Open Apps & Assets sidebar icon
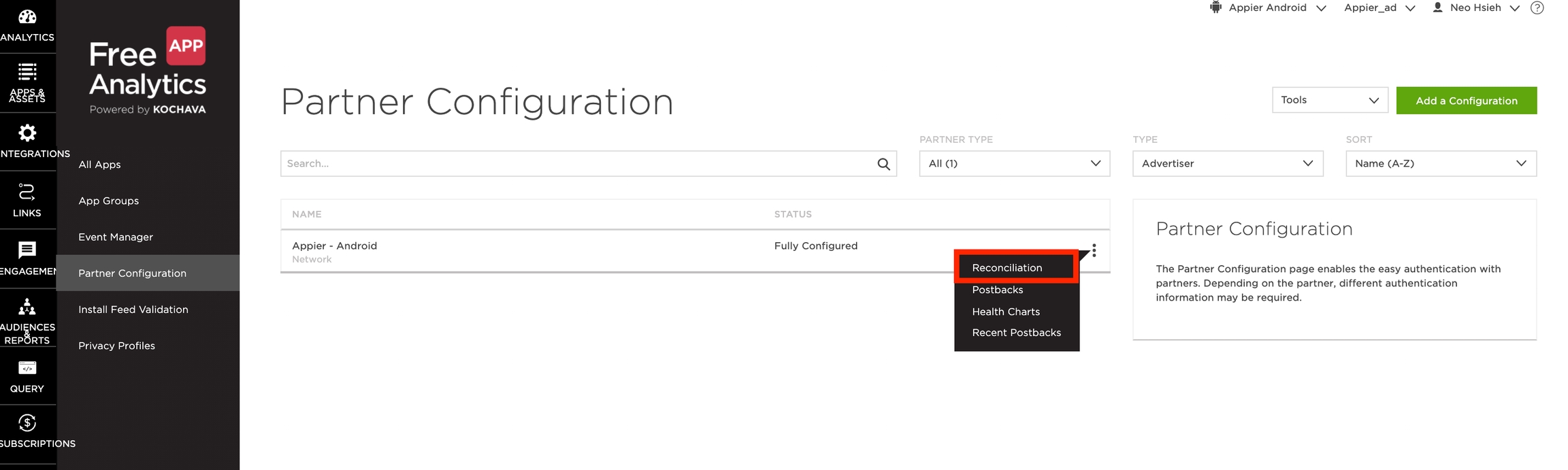 (x=27, y=71)
